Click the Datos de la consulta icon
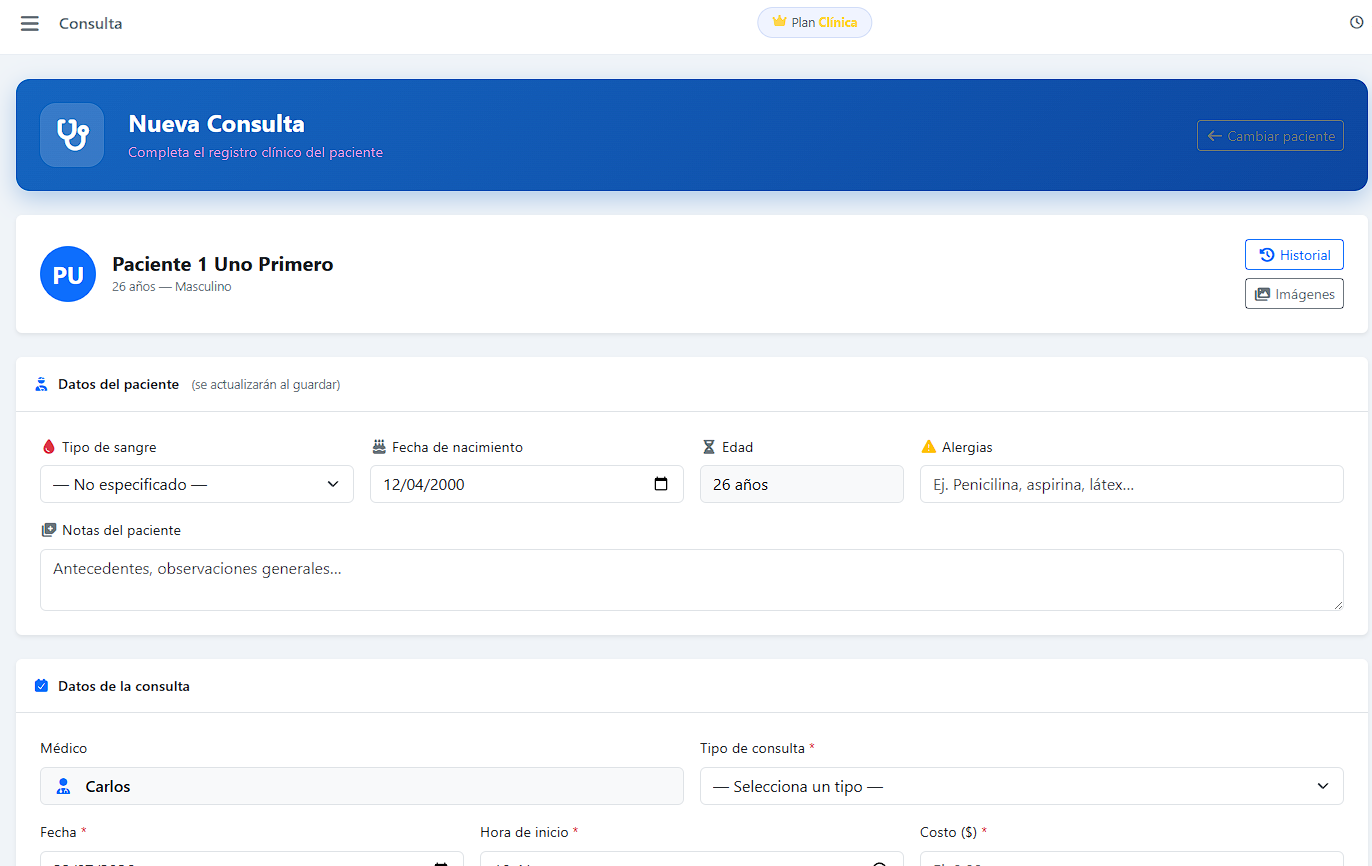This screenshot has width=1372, height=866. click(42, 686)
